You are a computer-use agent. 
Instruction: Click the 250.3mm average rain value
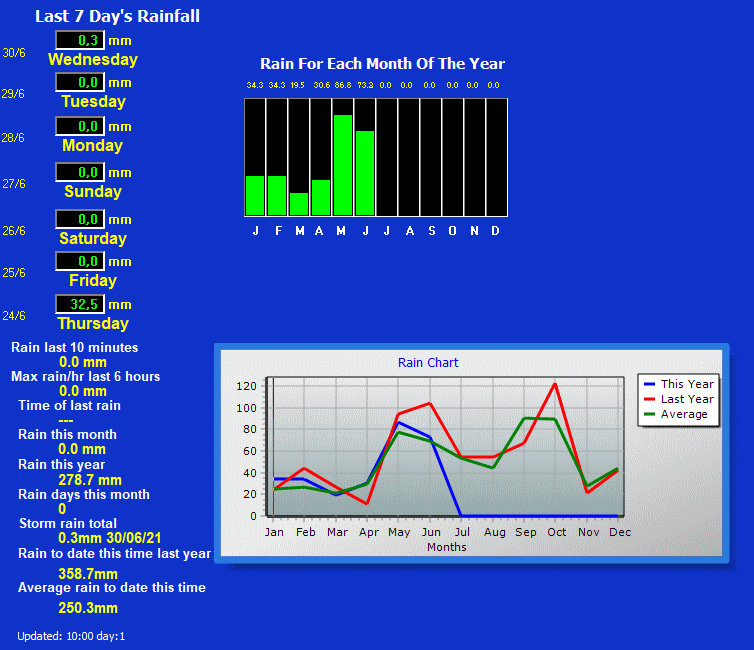click(x=88, y=608)
